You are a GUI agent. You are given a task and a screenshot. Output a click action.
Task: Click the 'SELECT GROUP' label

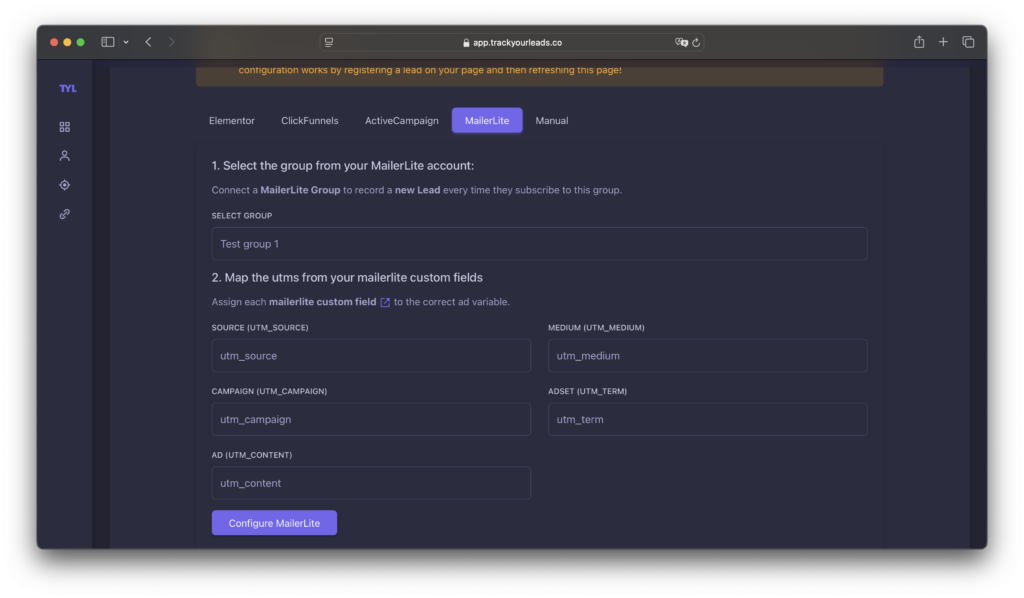tap(242, 215)
